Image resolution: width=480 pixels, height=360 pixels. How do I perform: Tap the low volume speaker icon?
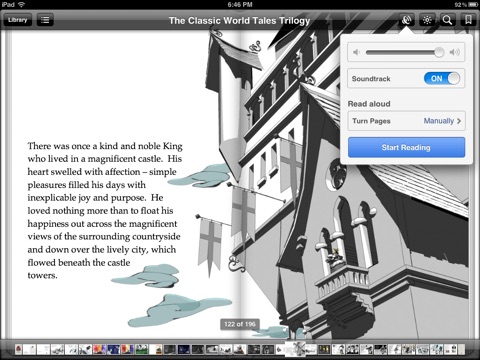[356, 52]
